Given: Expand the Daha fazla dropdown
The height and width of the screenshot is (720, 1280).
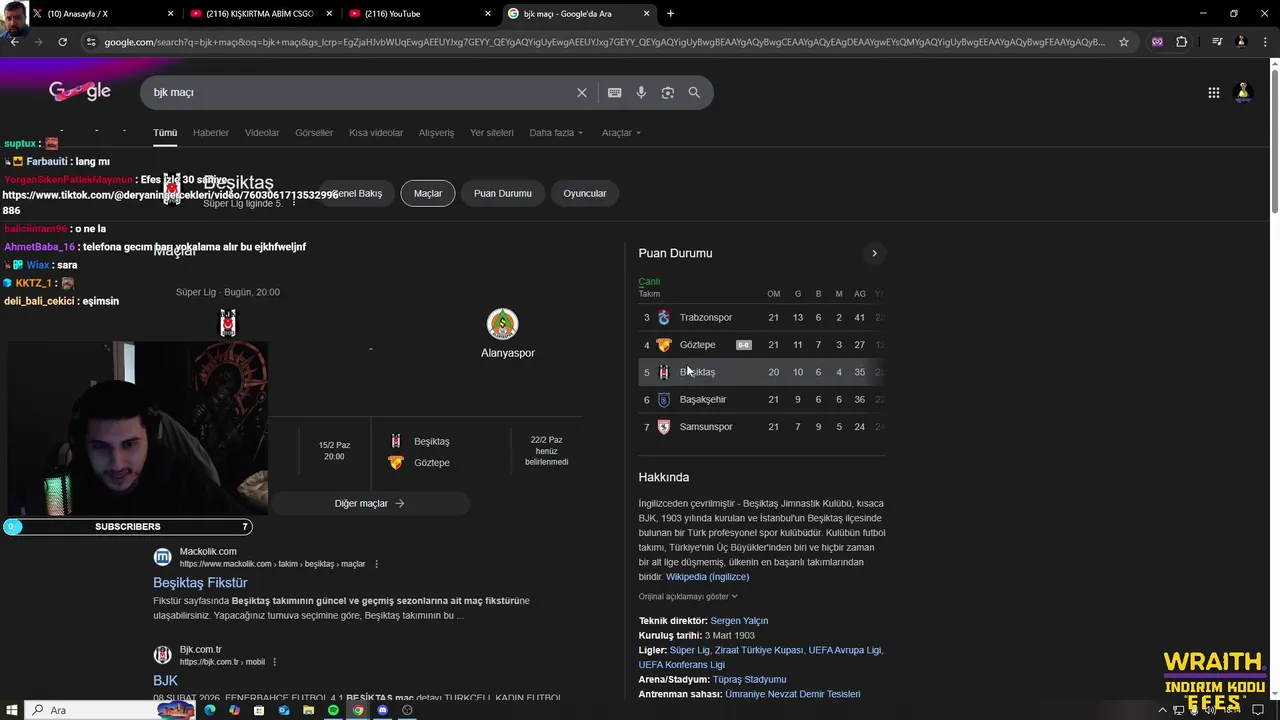Looking at the screenshot, I should coord(556,132).
